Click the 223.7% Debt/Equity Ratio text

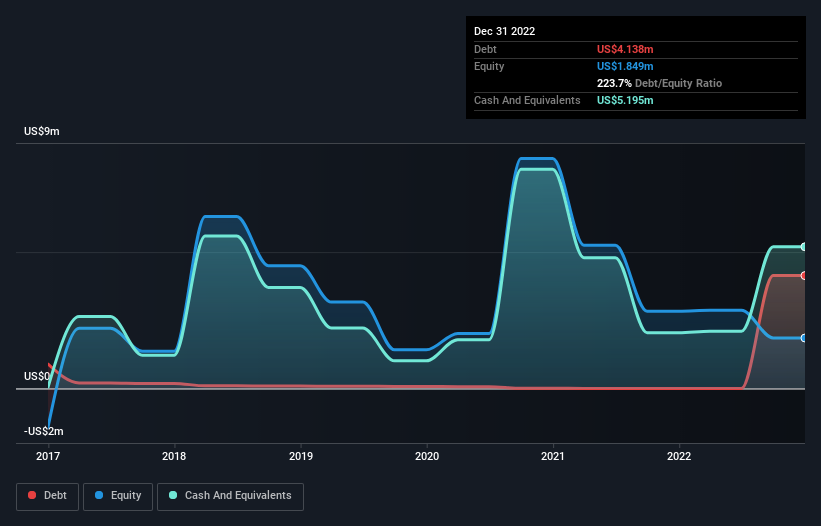coord(659,83)
